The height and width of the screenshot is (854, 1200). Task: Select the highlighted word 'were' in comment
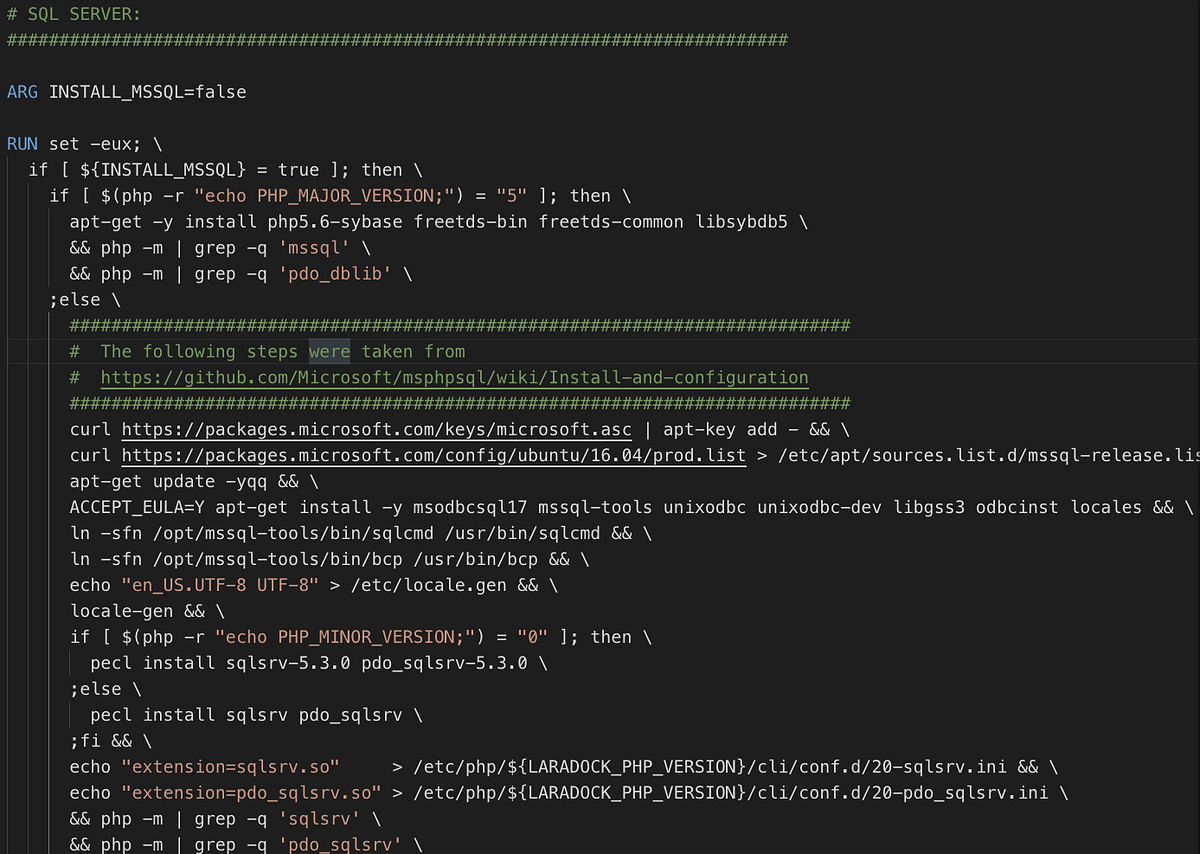point(329,351)
